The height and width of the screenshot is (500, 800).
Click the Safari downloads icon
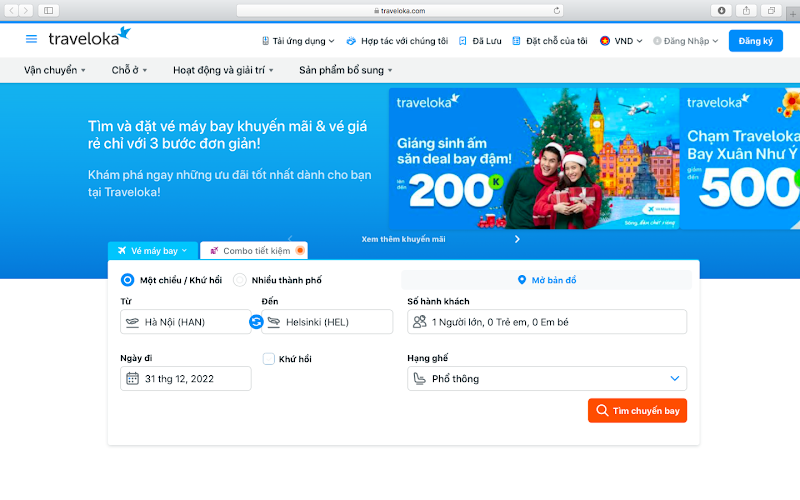(x=721, y=10)
